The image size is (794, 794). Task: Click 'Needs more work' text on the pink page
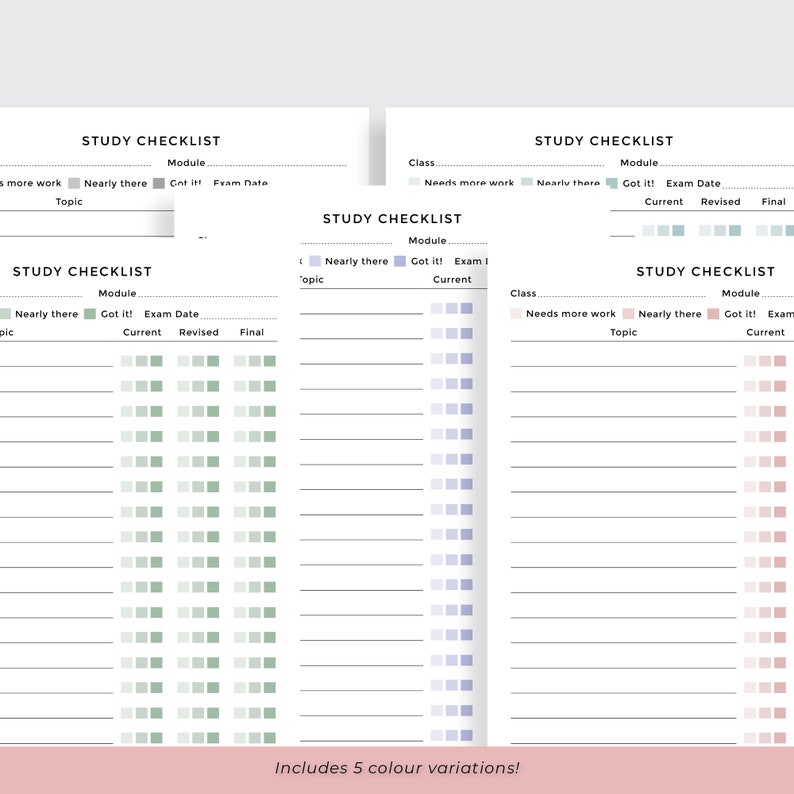(571, 313)
